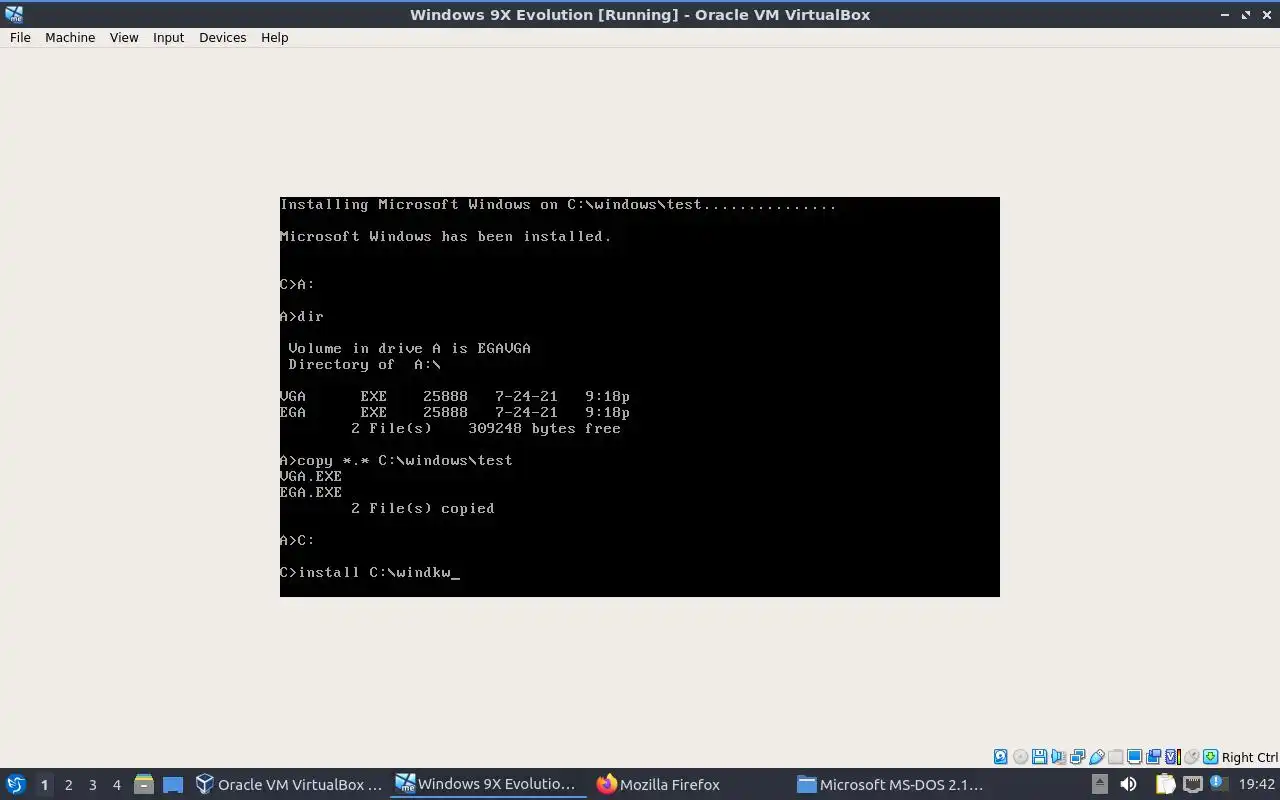1280x800 pixels.
Task: Click the recording status icon
Action: click(x=1153, y=757)
